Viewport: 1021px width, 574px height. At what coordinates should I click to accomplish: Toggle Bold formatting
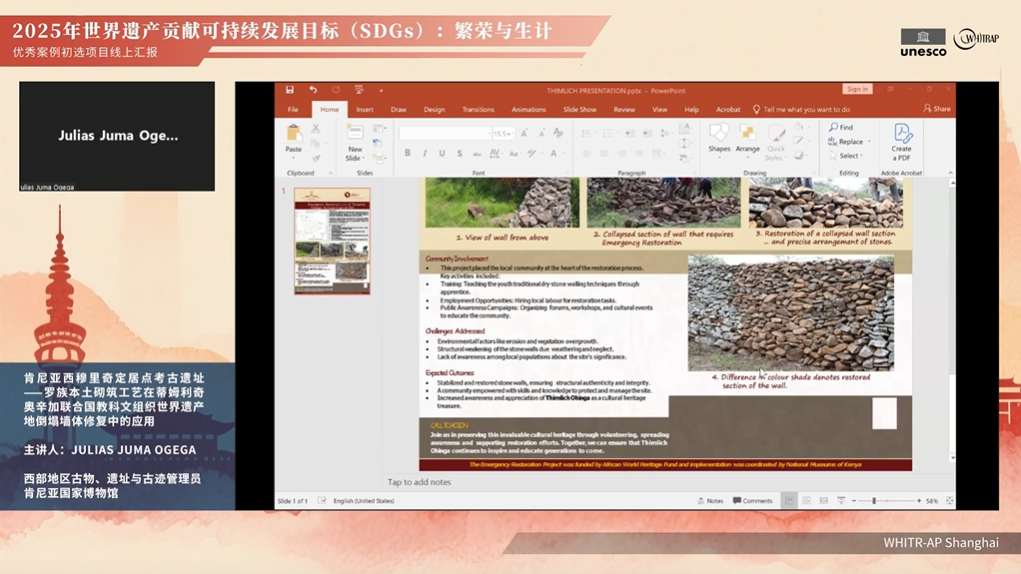pyautogui.click(x=407, y=154)
